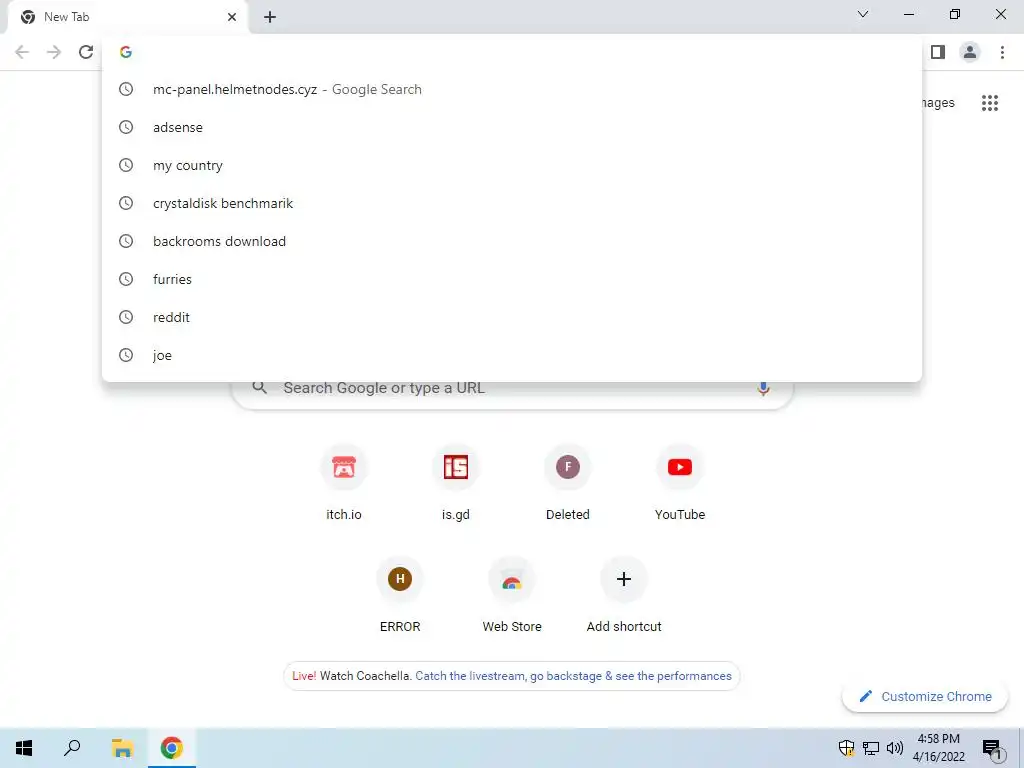Choose the my country suggestion

tap(512, 165)
